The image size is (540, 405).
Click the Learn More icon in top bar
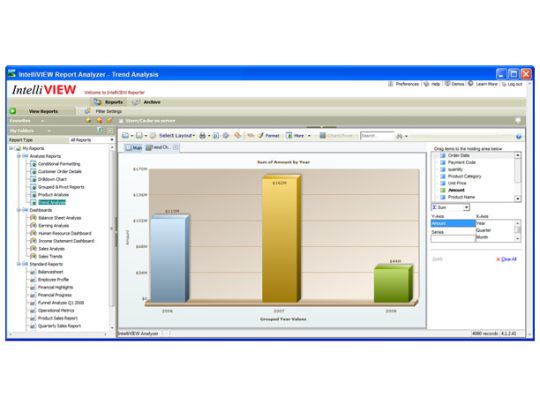tap(471, 84)
